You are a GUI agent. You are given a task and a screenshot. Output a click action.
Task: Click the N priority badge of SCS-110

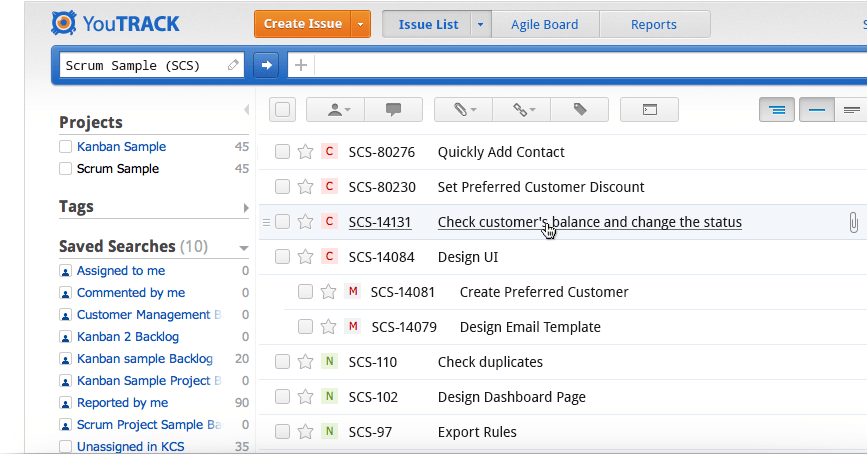click(329, 361)
